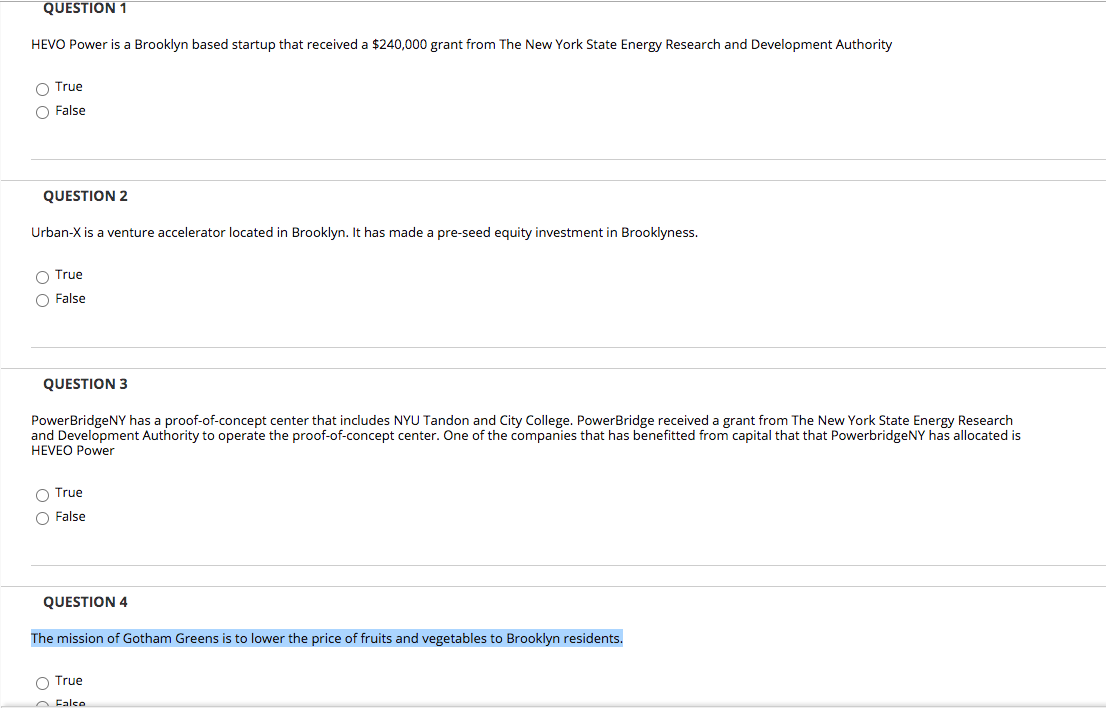
Task: Click the QUESTION 2 heading
Action: click(85, 196)
